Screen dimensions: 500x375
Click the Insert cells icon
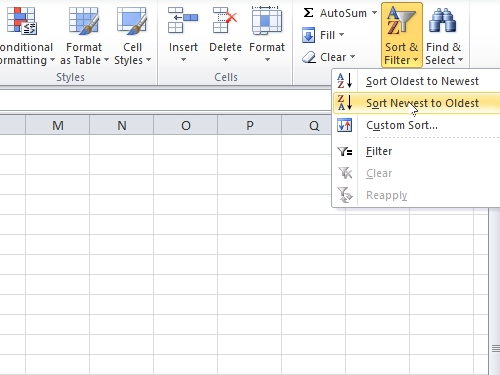(x=183, y=20)
